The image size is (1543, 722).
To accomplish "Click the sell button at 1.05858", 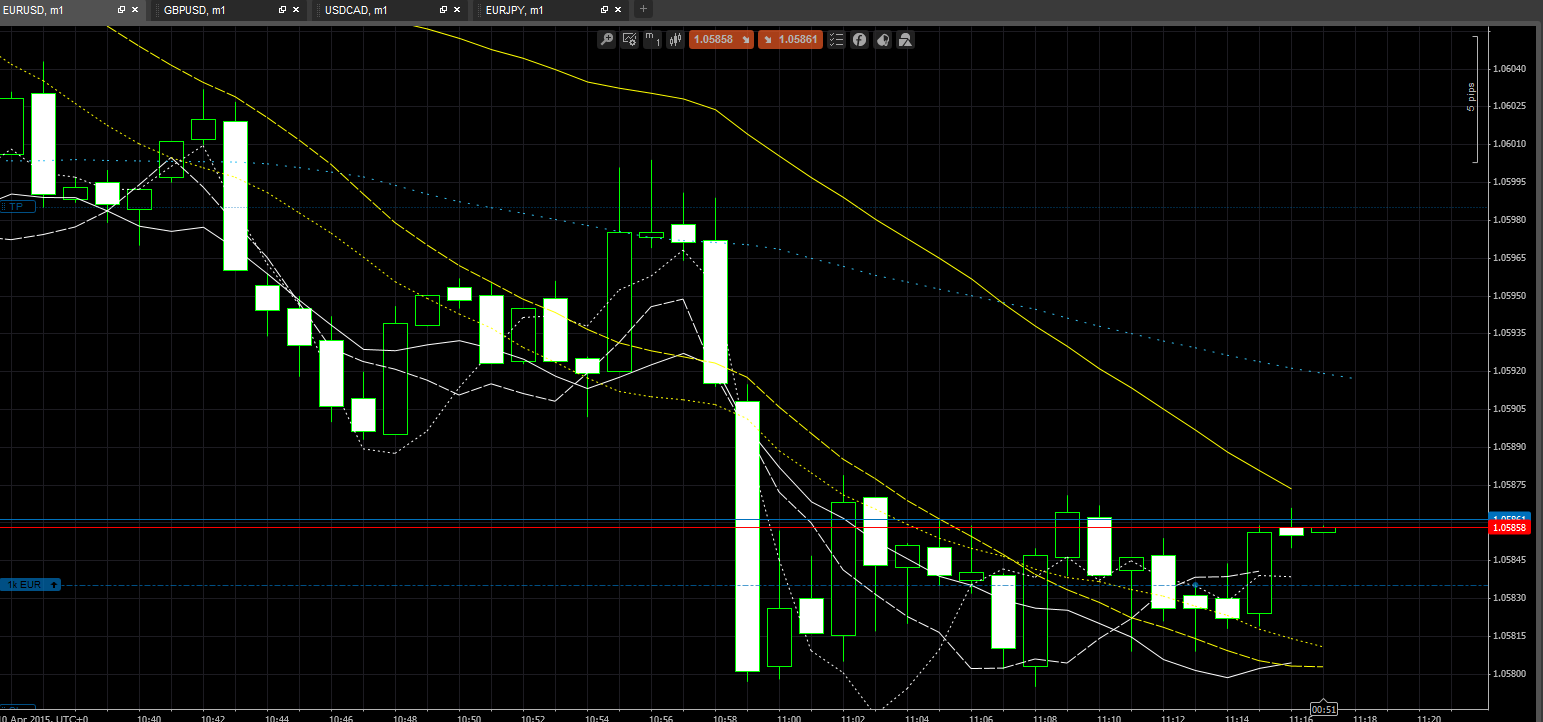I will tap(719, 40).
